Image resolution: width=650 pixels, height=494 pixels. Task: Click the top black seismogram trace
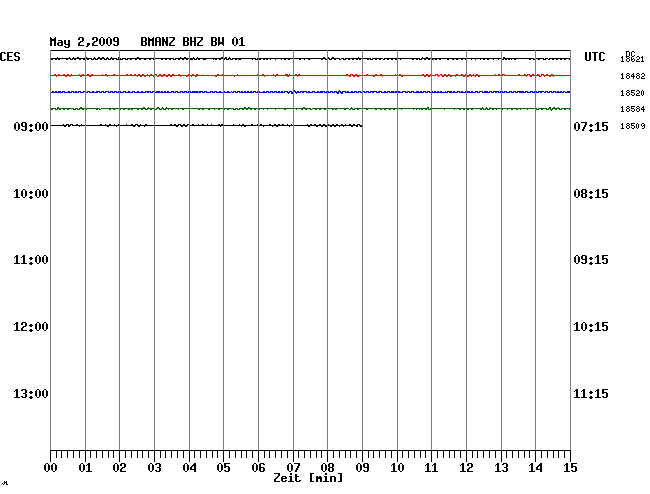(310, 59)
